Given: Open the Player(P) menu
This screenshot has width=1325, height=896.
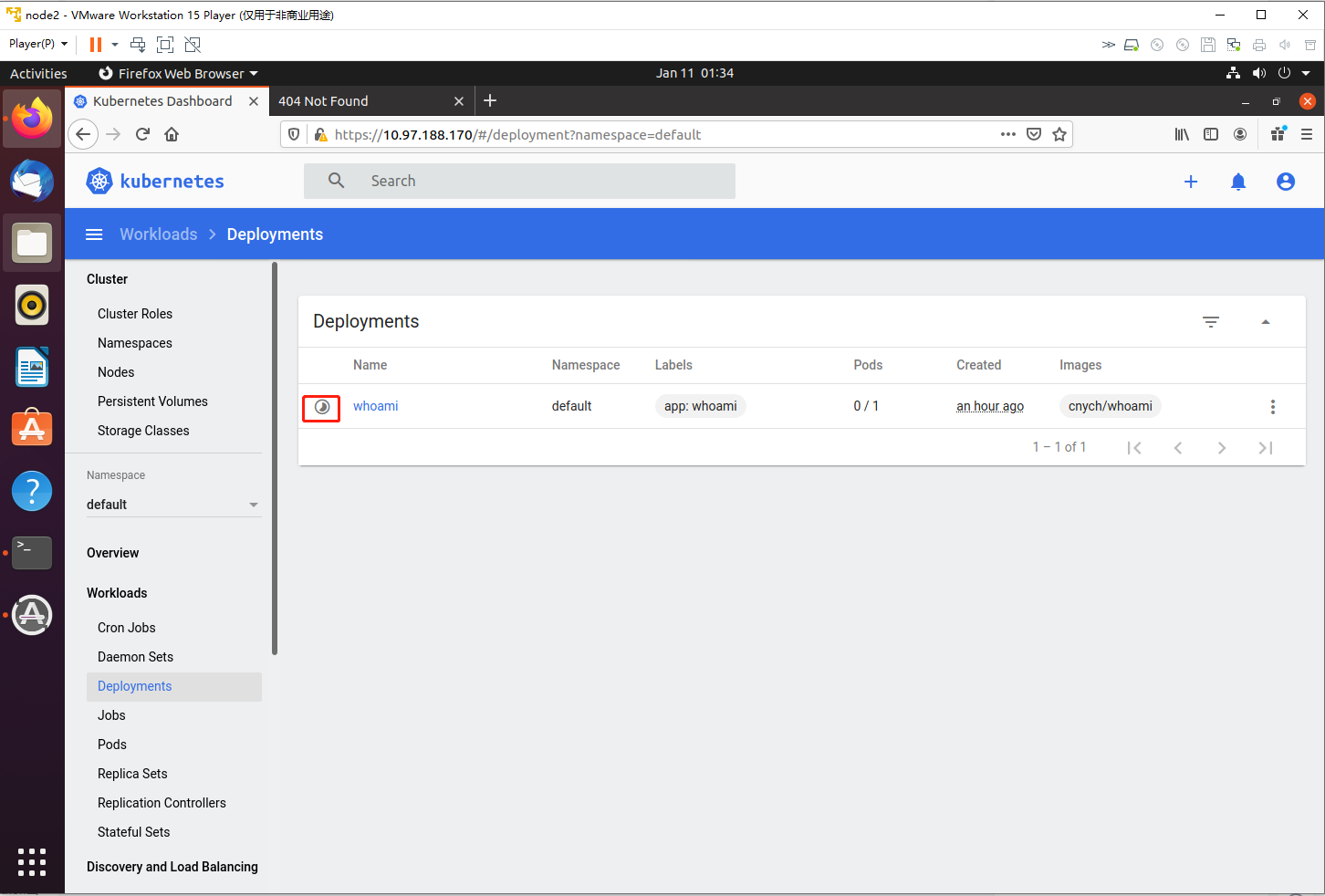Looking at the screenshot, I should (38, 44).
